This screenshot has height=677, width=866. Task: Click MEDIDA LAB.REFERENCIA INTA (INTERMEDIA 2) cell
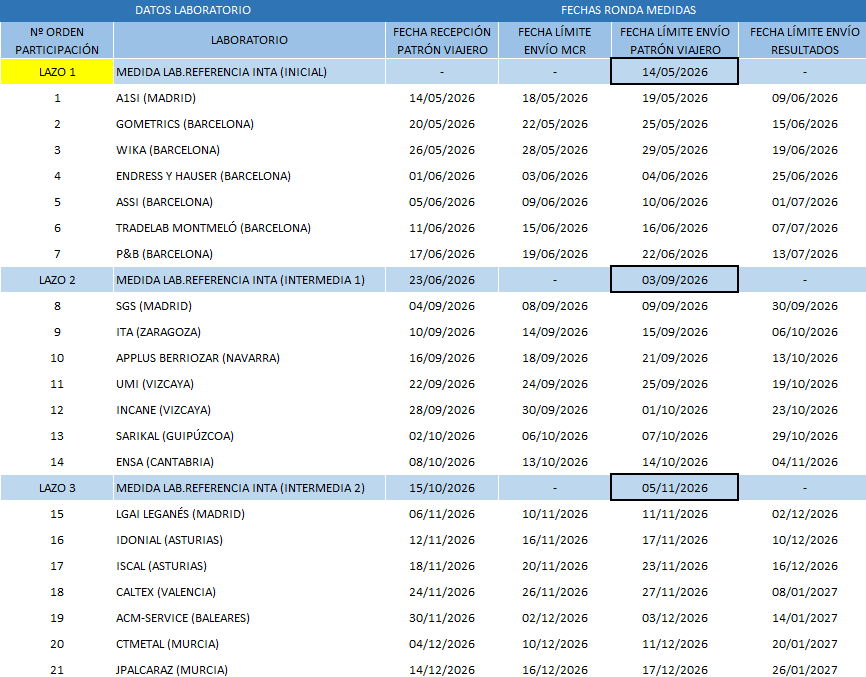tap(249, 488)
